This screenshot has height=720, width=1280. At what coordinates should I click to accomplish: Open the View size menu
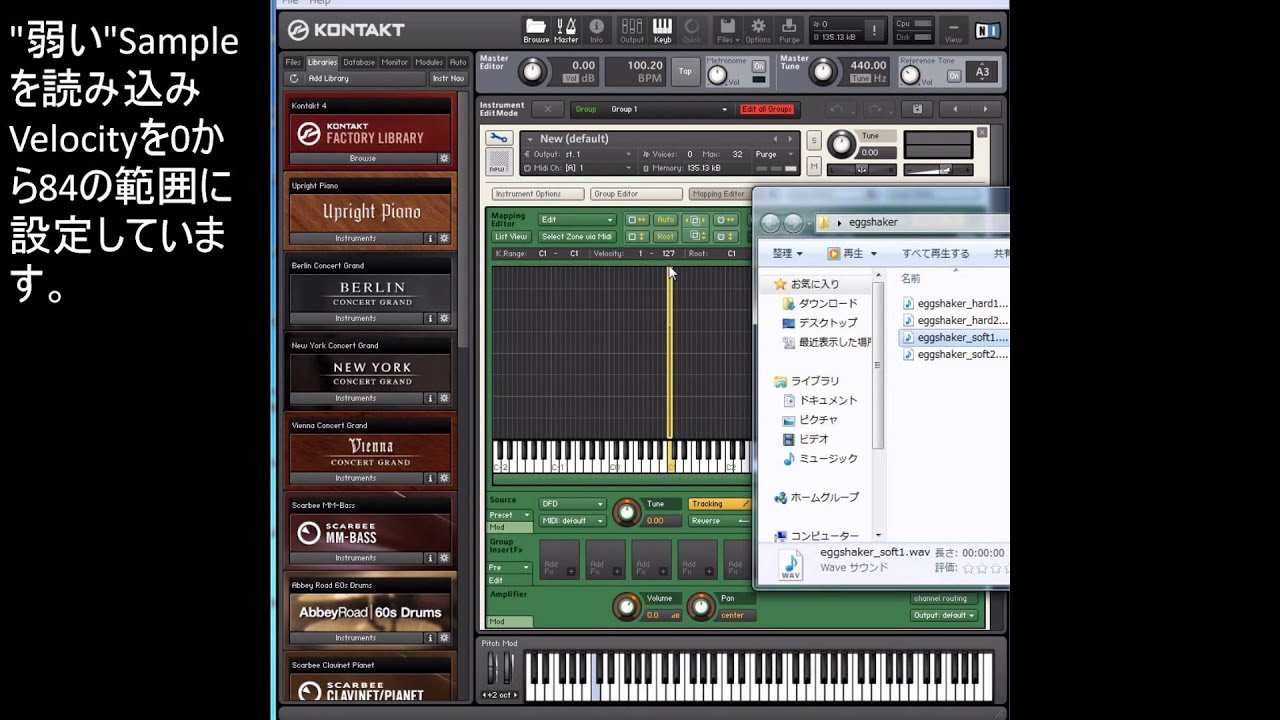pyautogui.click(x=953, y=30)
